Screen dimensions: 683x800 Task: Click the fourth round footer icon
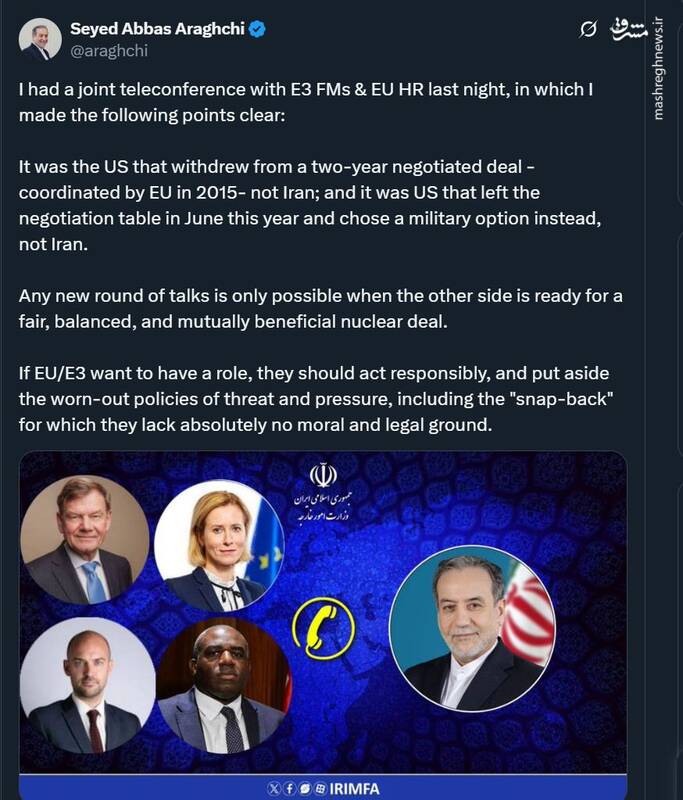320,789
